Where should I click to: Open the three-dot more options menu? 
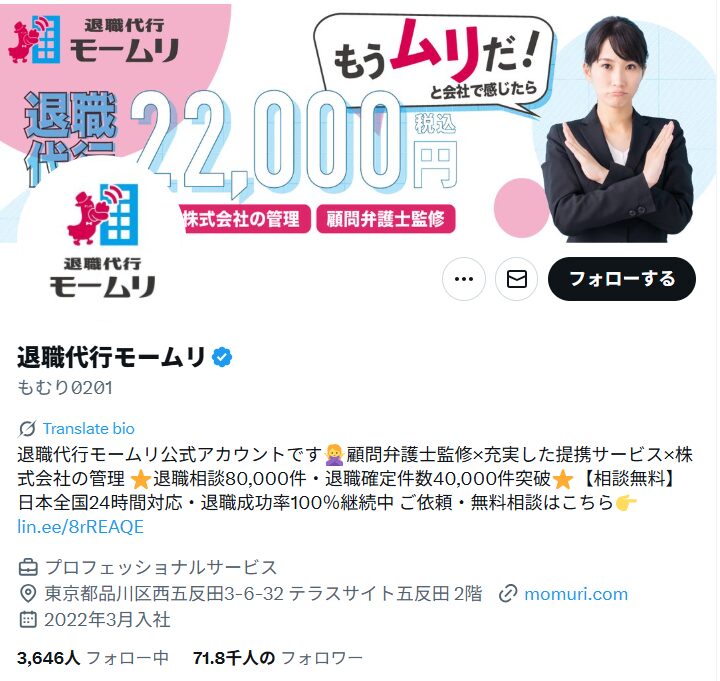pyautogui.click(x=464, y=279)
